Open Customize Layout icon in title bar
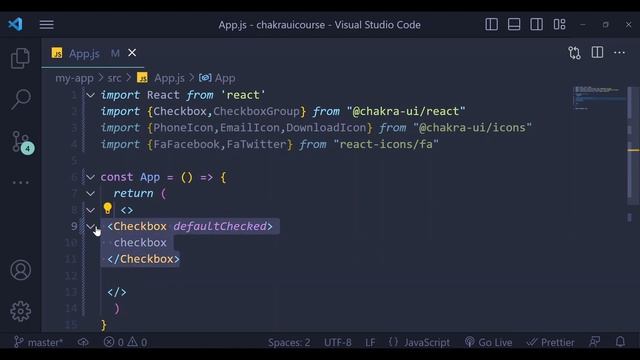The image size is (640, 360). [559, 24]
